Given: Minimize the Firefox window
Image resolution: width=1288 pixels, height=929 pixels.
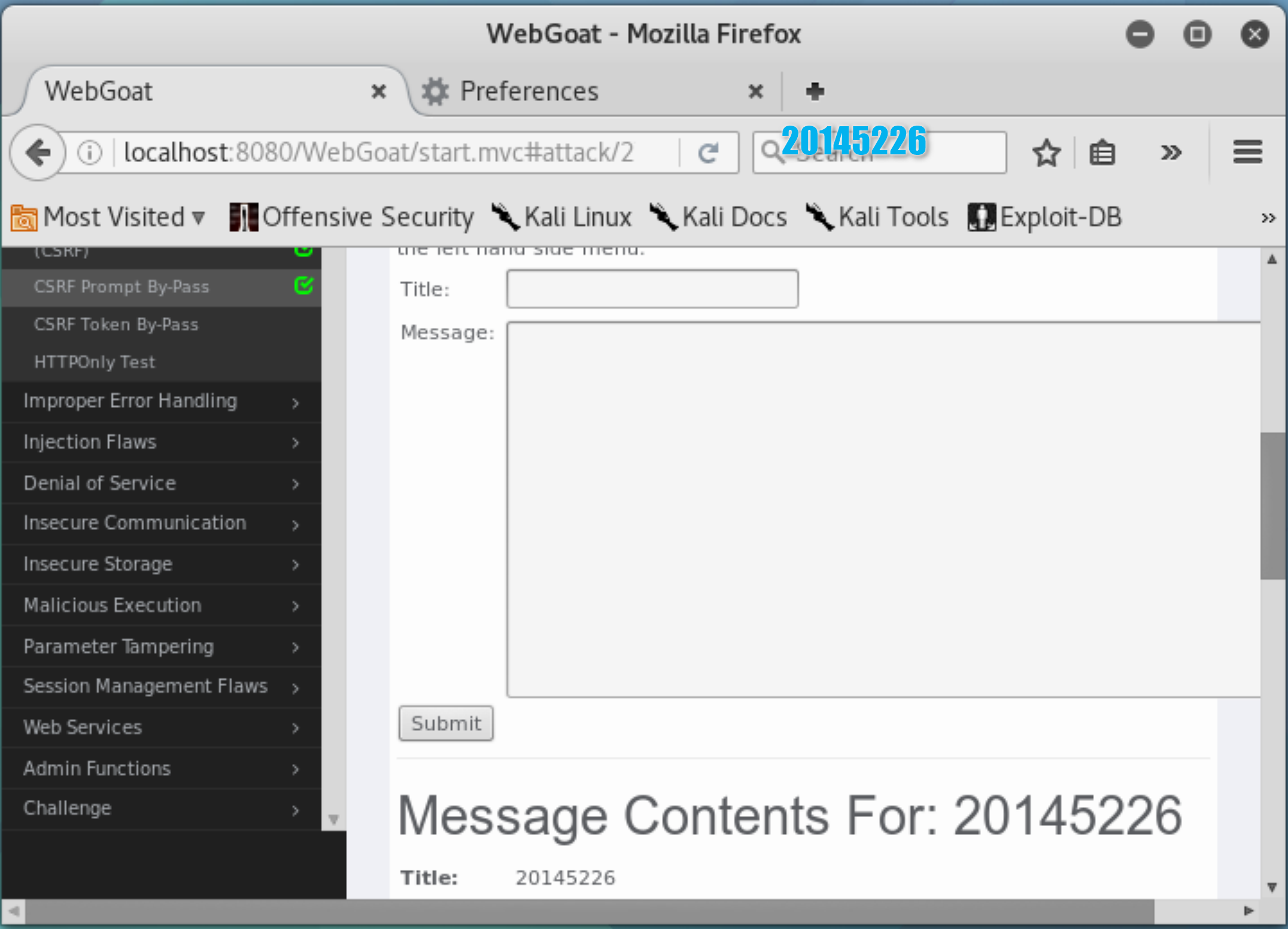Looking at the screenshot, I should [1140, 33].
